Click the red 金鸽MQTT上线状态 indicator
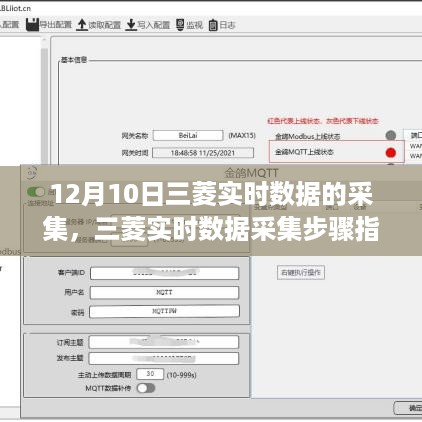Viewport: 422px width, 422px height. [x=391, y=153]
